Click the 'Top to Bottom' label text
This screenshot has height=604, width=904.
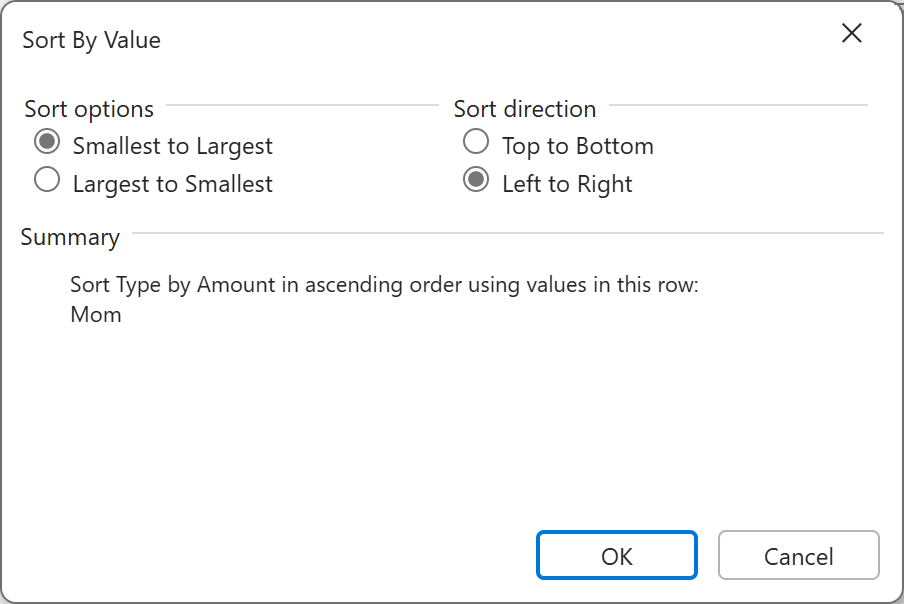(577, 146)
